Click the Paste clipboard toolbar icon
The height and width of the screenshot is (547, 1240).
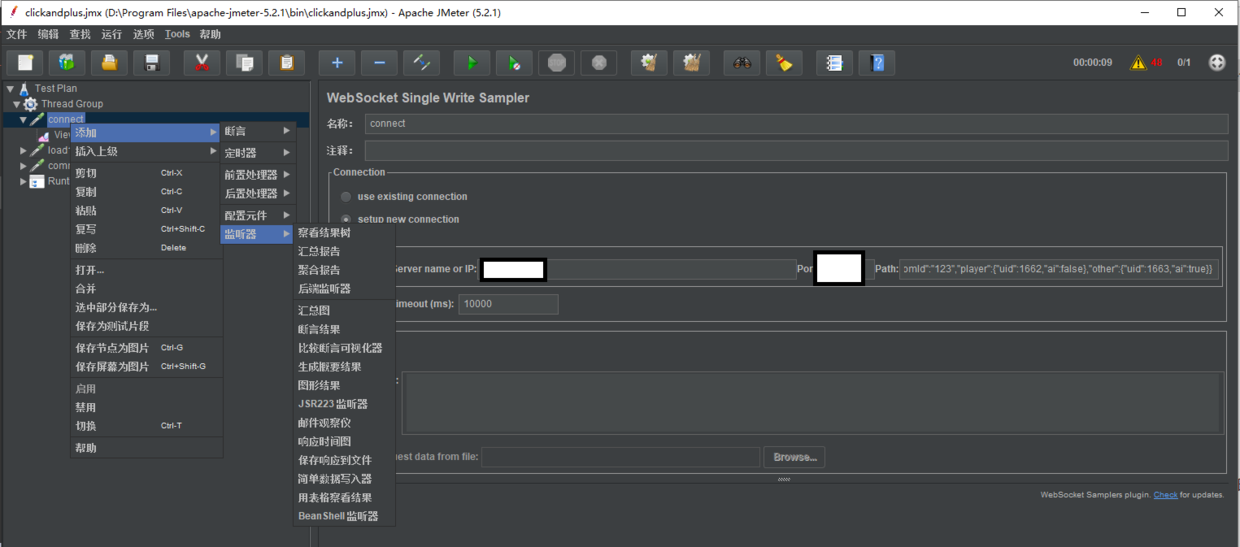(x=287, y=62)
